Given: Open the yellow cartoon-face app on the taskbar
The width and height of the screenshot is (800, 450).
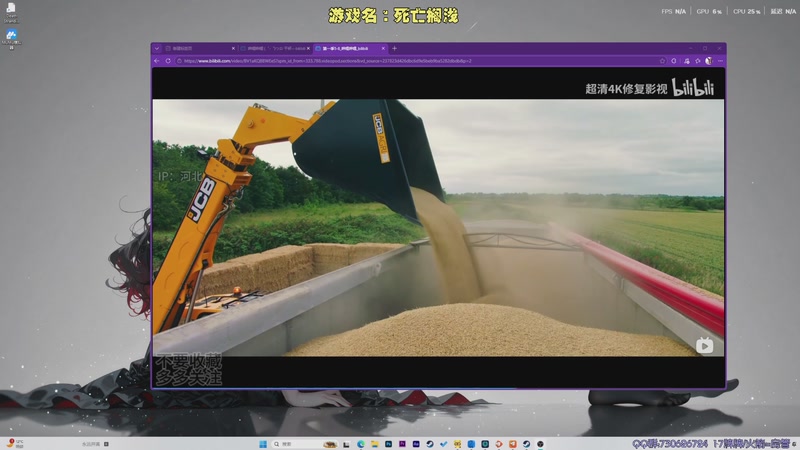Looking at the screenshot, I should 457,444.
